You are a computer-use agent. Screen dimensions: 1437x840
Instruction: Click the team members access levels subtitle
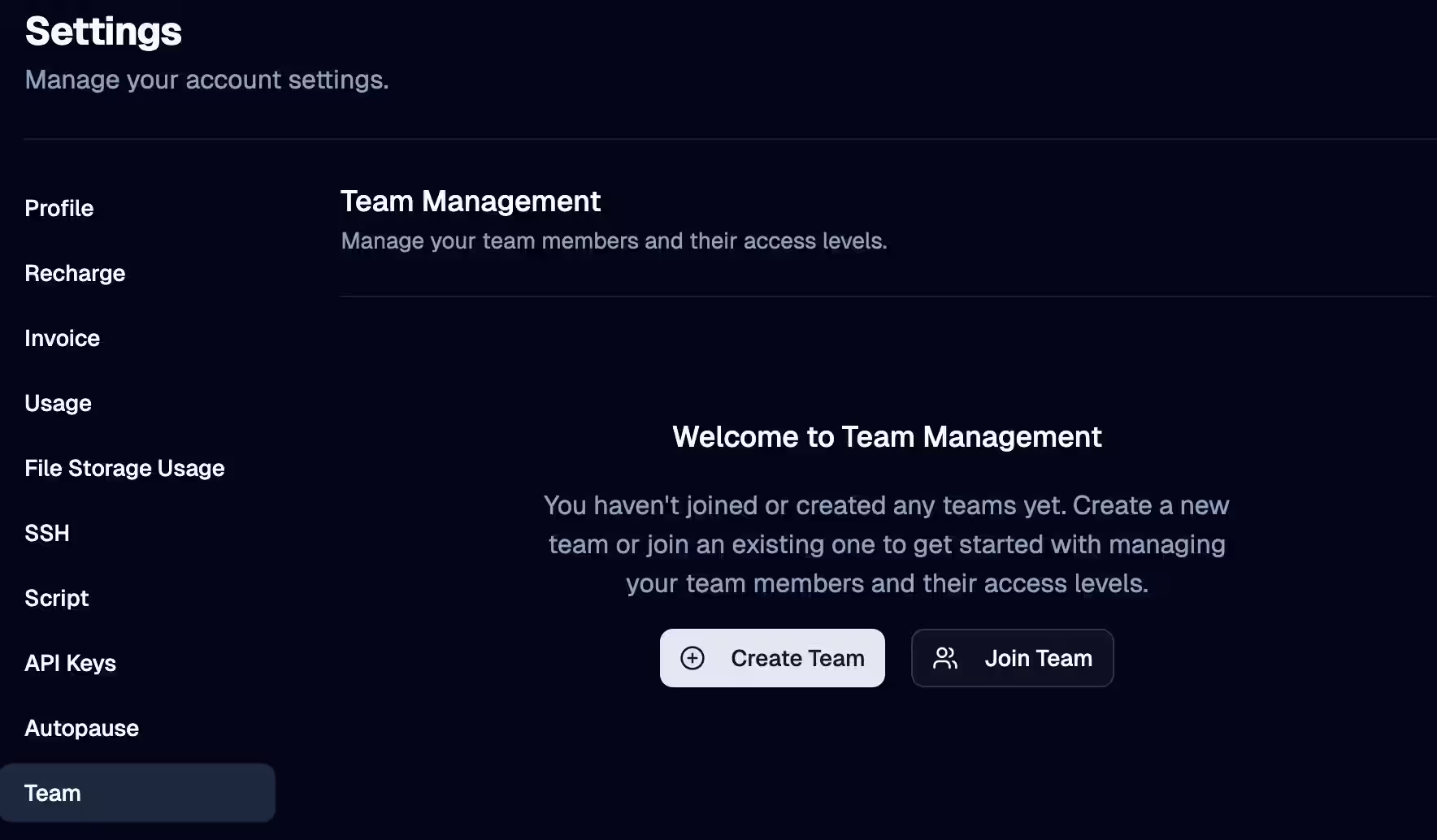[614, 240]
